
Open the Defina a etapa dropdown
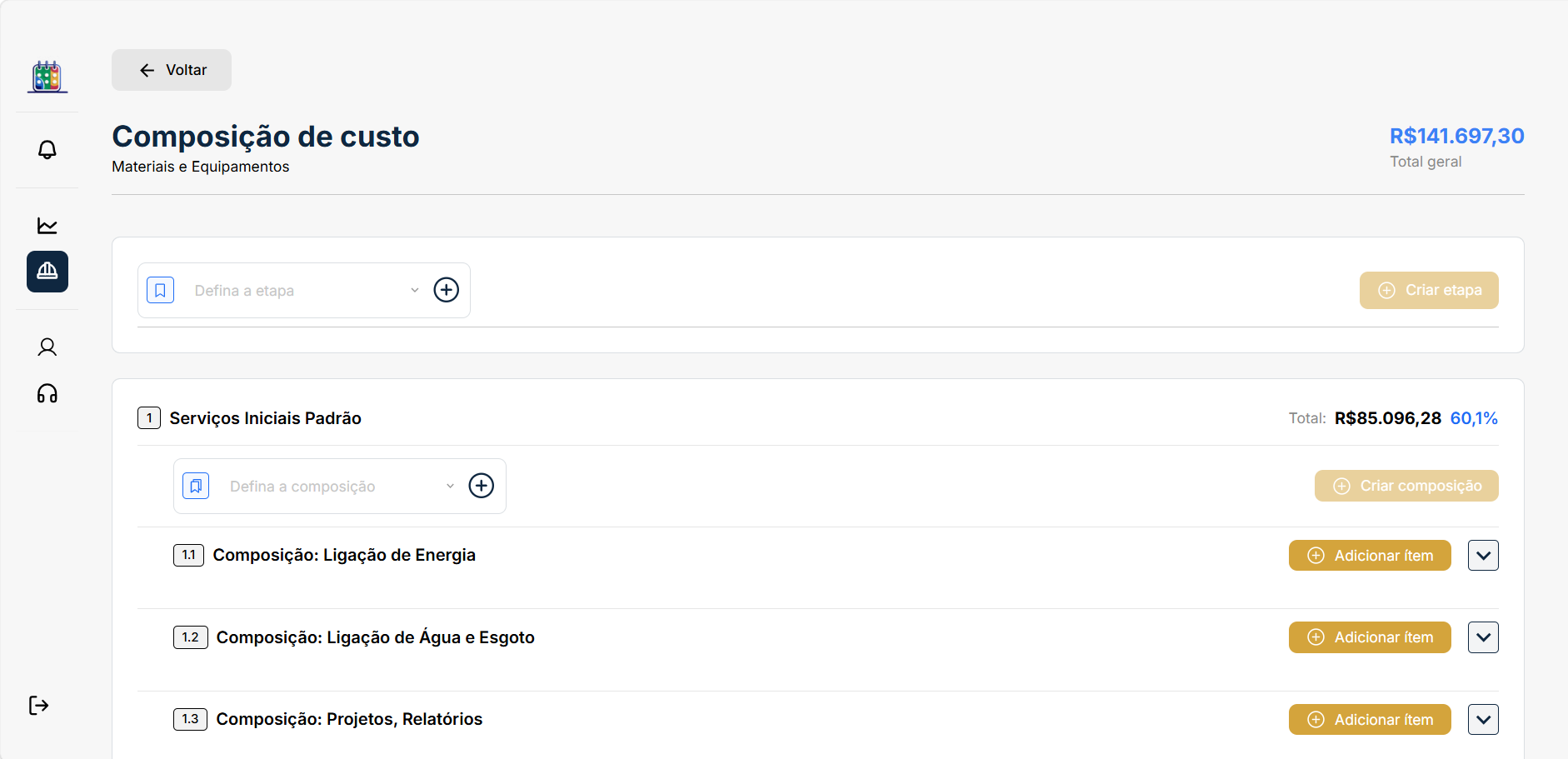[304, 291]
